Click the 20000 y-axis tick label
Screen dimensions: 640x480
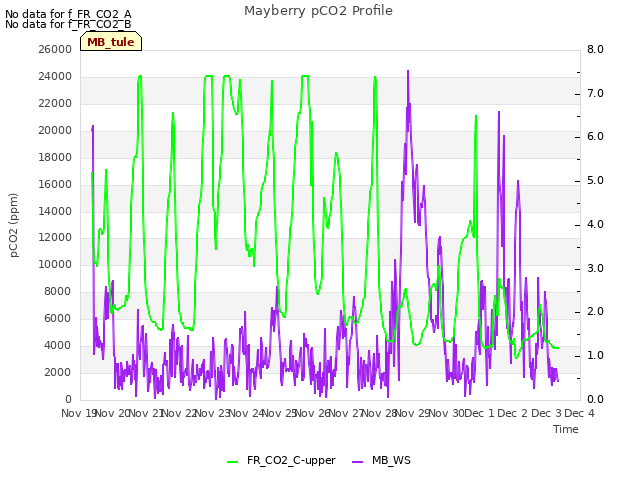(x=55, y=130)
